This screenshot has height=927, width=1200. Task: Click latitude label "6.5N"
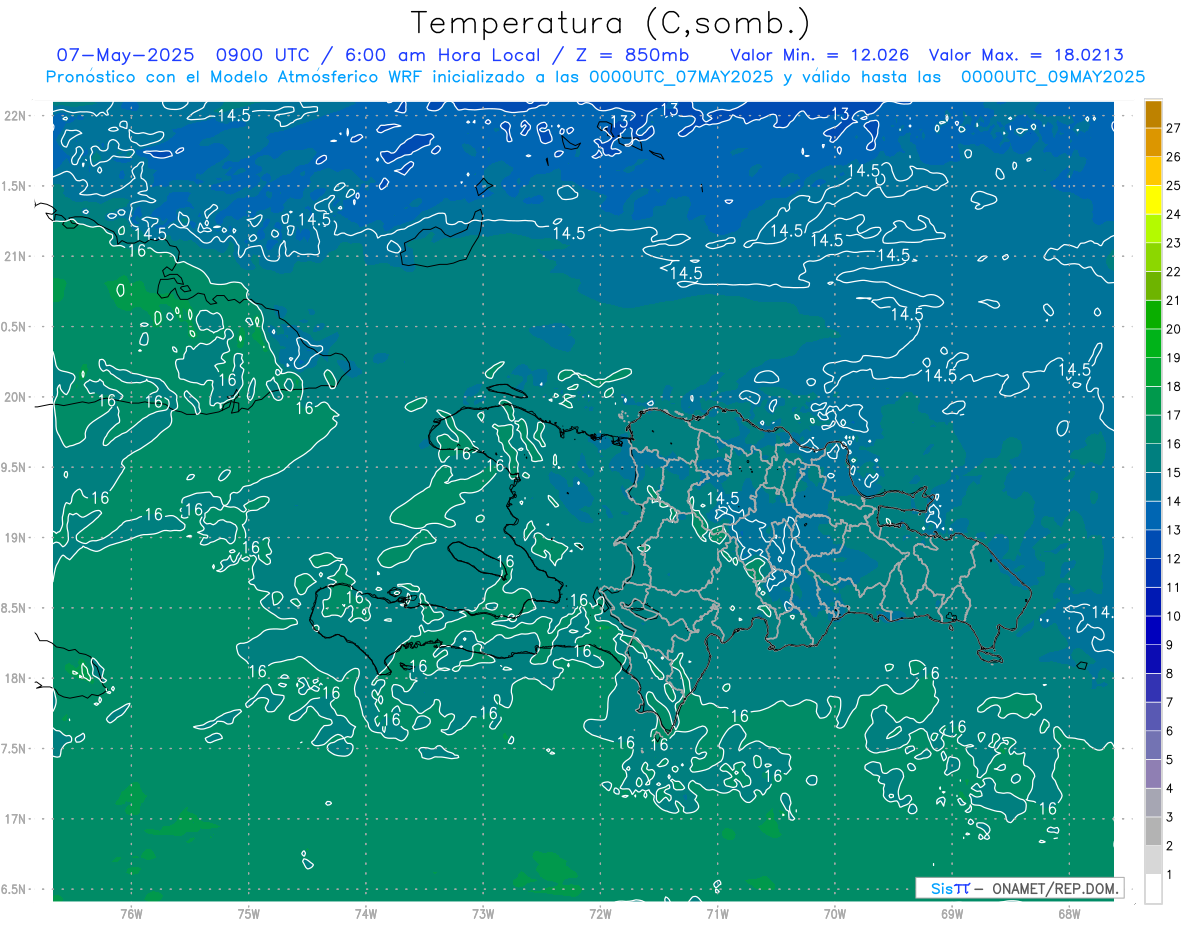click(x=15, y=890)
